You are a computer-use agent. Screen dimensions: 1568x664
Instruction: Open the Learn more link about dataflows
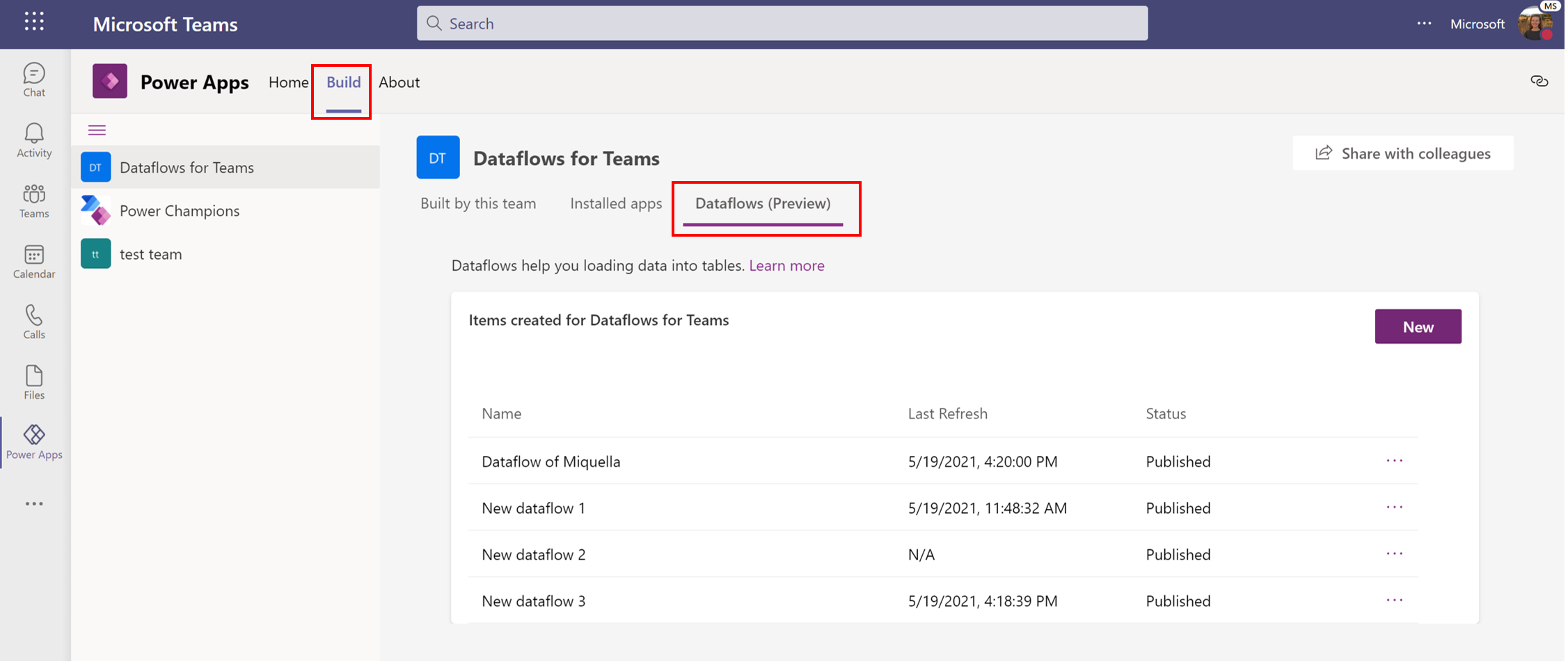pos(786,265)
